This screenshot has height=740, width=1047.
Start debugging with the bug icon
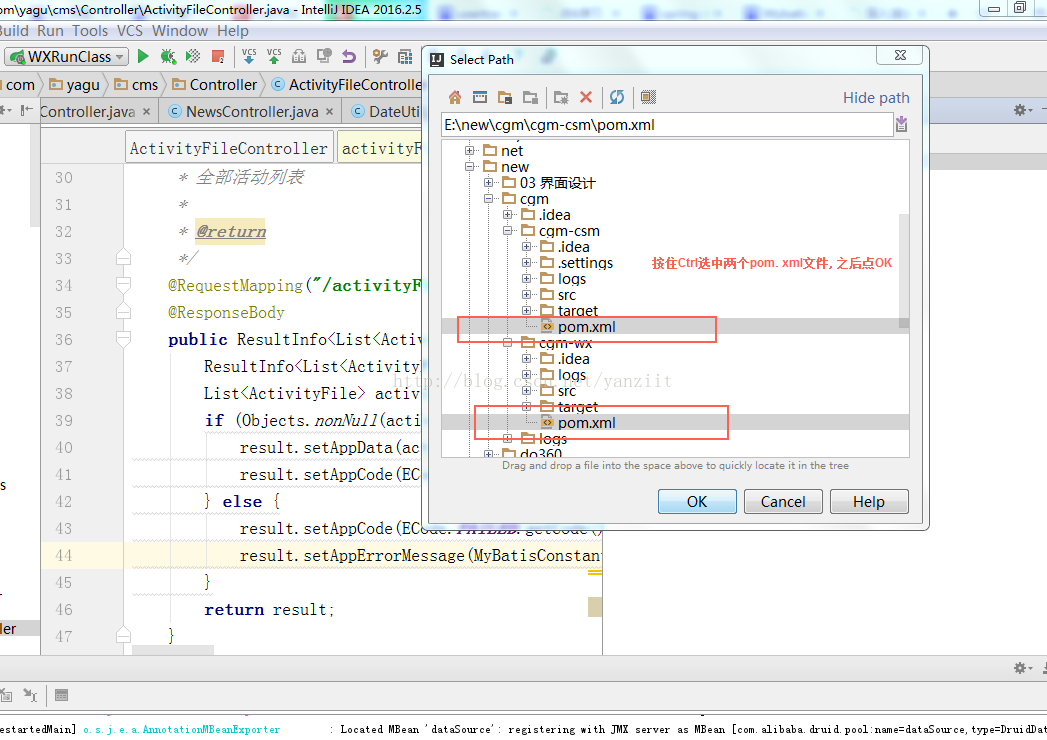168,57
